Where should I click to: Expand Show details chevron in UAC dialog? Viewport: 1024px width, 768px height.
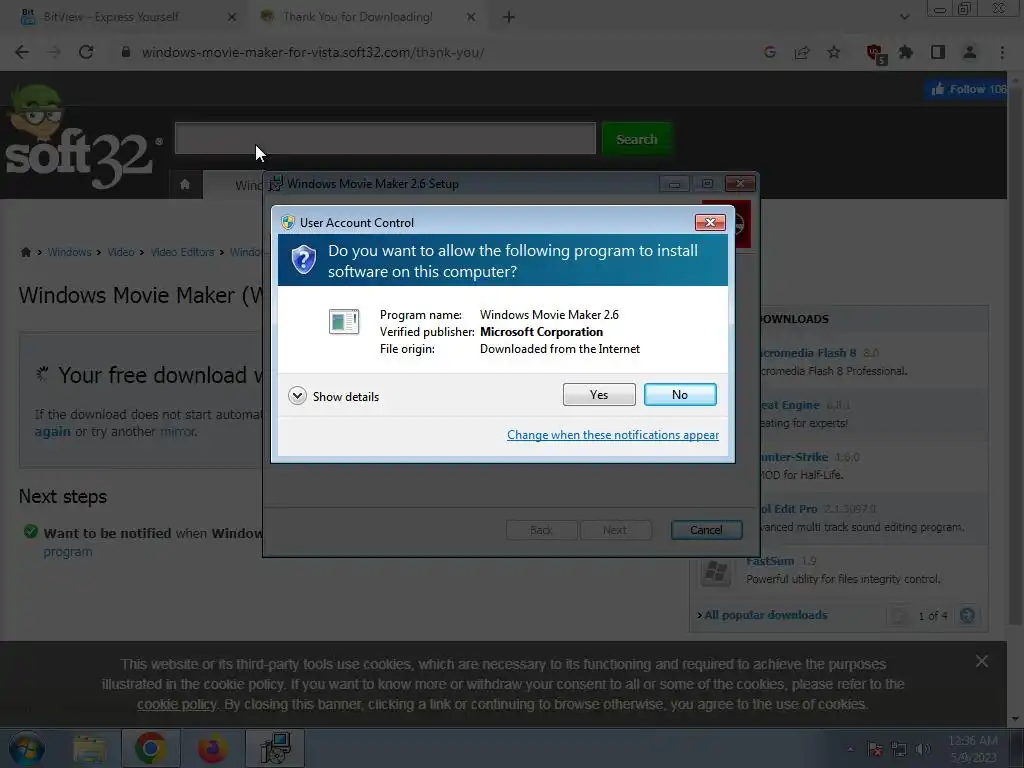[x=297, y=396]
